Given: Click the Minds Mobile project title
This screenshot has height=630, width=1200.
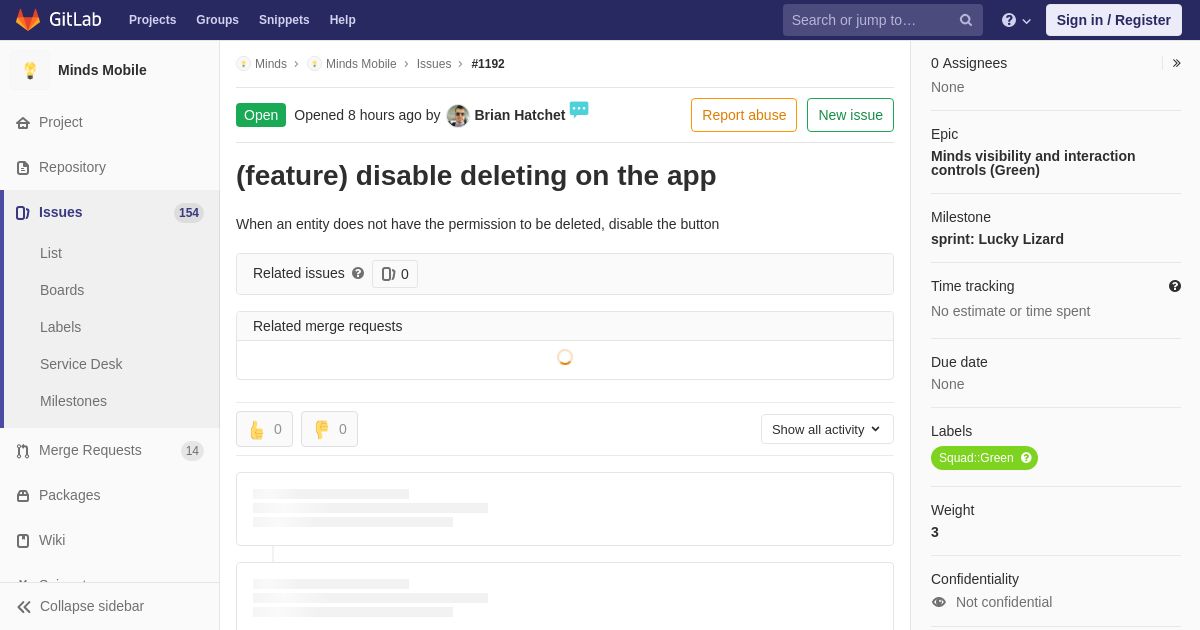Looking at the screenshot, I should point(102,70).
